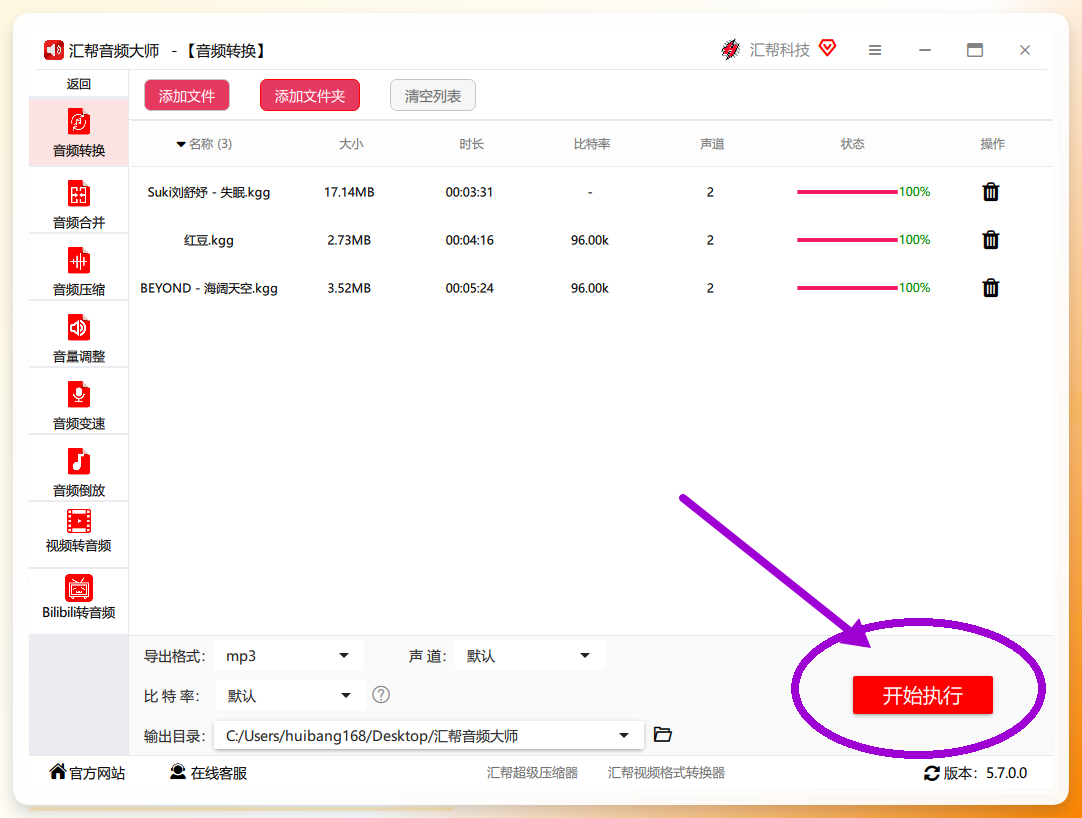Image resolution: width=1082 pixels, height=818 pixels.
Task: Open the 音量调整 volume adjust tool
Action: pos(79,338)
